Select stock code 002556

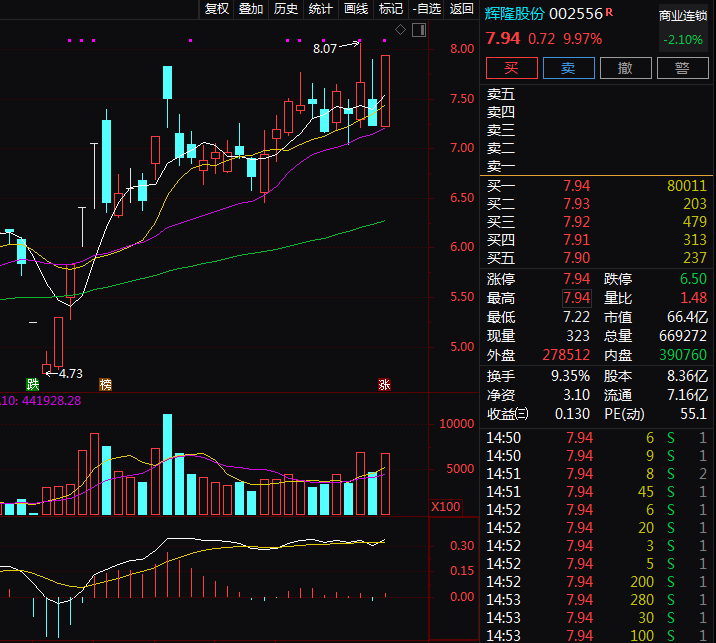pos(575,14)
